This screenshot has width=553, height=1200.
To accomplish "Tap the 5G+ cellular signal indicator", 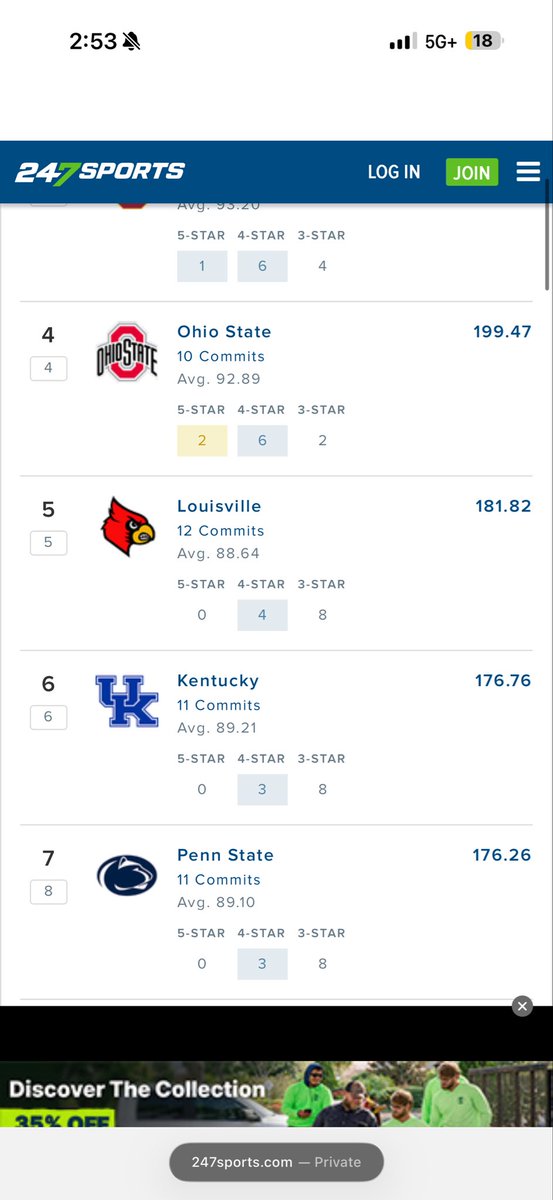I will pos(440,41).
